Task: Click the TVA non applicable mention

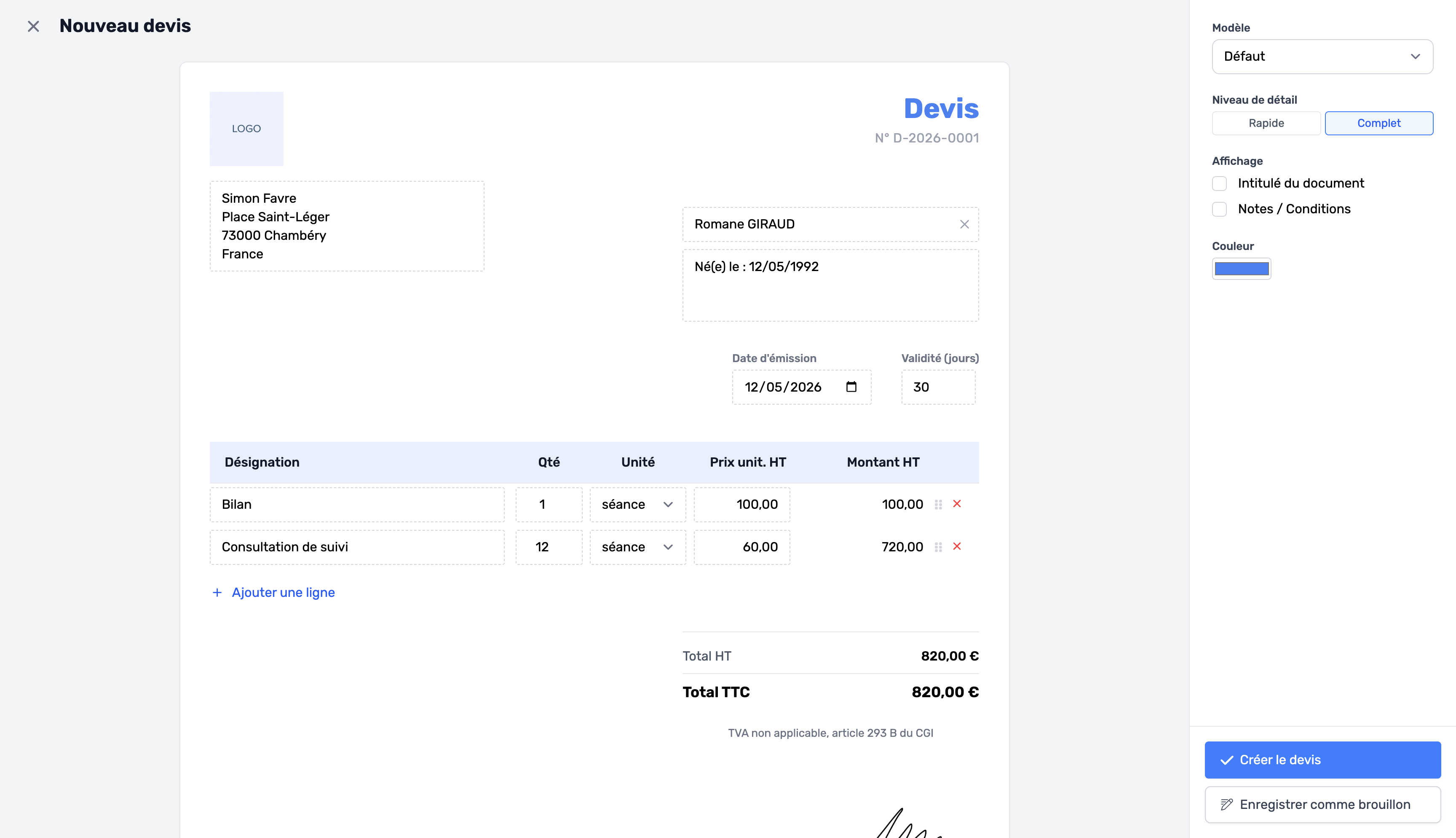Action: tap(830, 733)
